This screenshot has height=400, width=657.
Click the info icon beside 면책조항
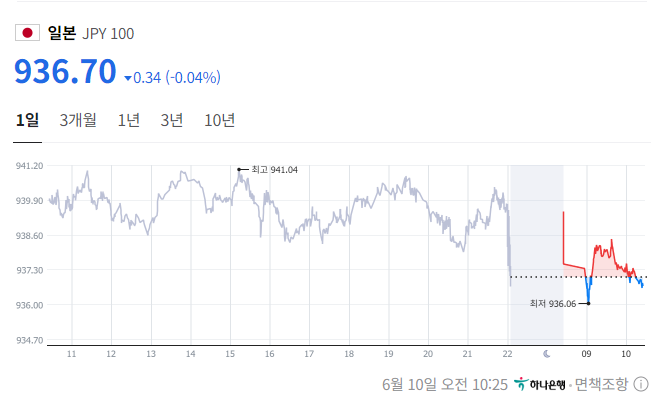tap(641, 384)
